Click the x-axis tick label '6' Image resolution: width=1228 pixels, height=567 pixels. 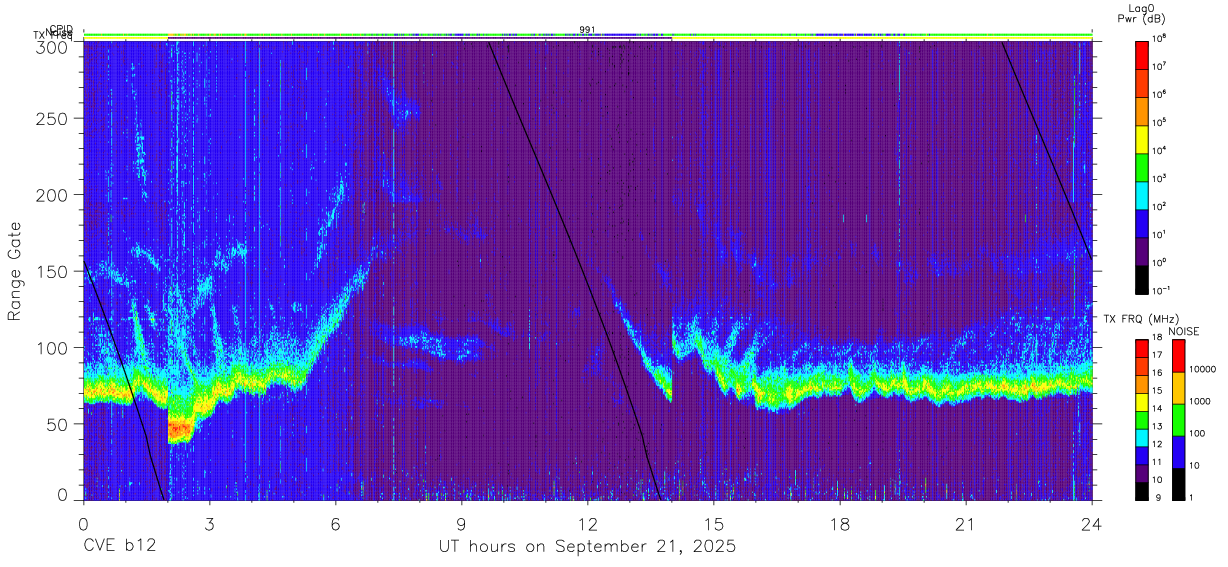[x=336, y=524]
